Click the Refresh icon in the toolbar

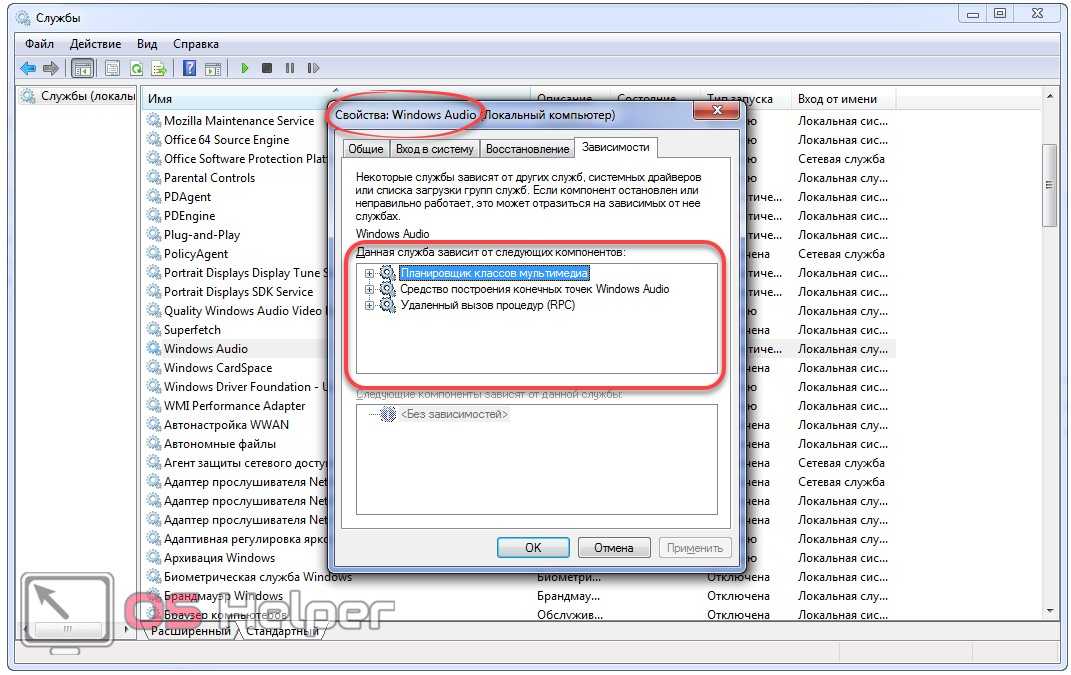click(135, 68)
